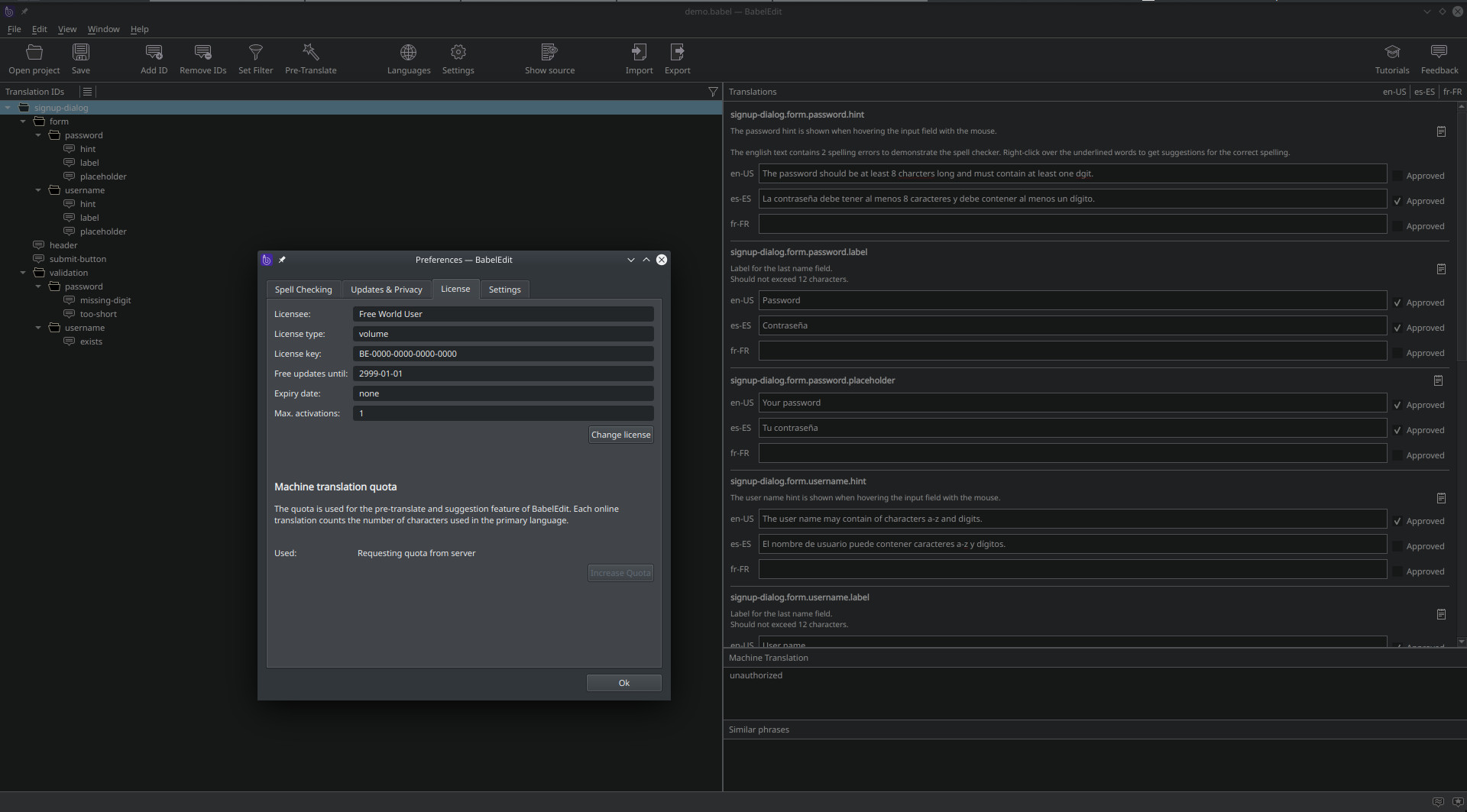The image size is (1467, 812).
Task: Open Settings from the main toolbar
Action: 458,60
